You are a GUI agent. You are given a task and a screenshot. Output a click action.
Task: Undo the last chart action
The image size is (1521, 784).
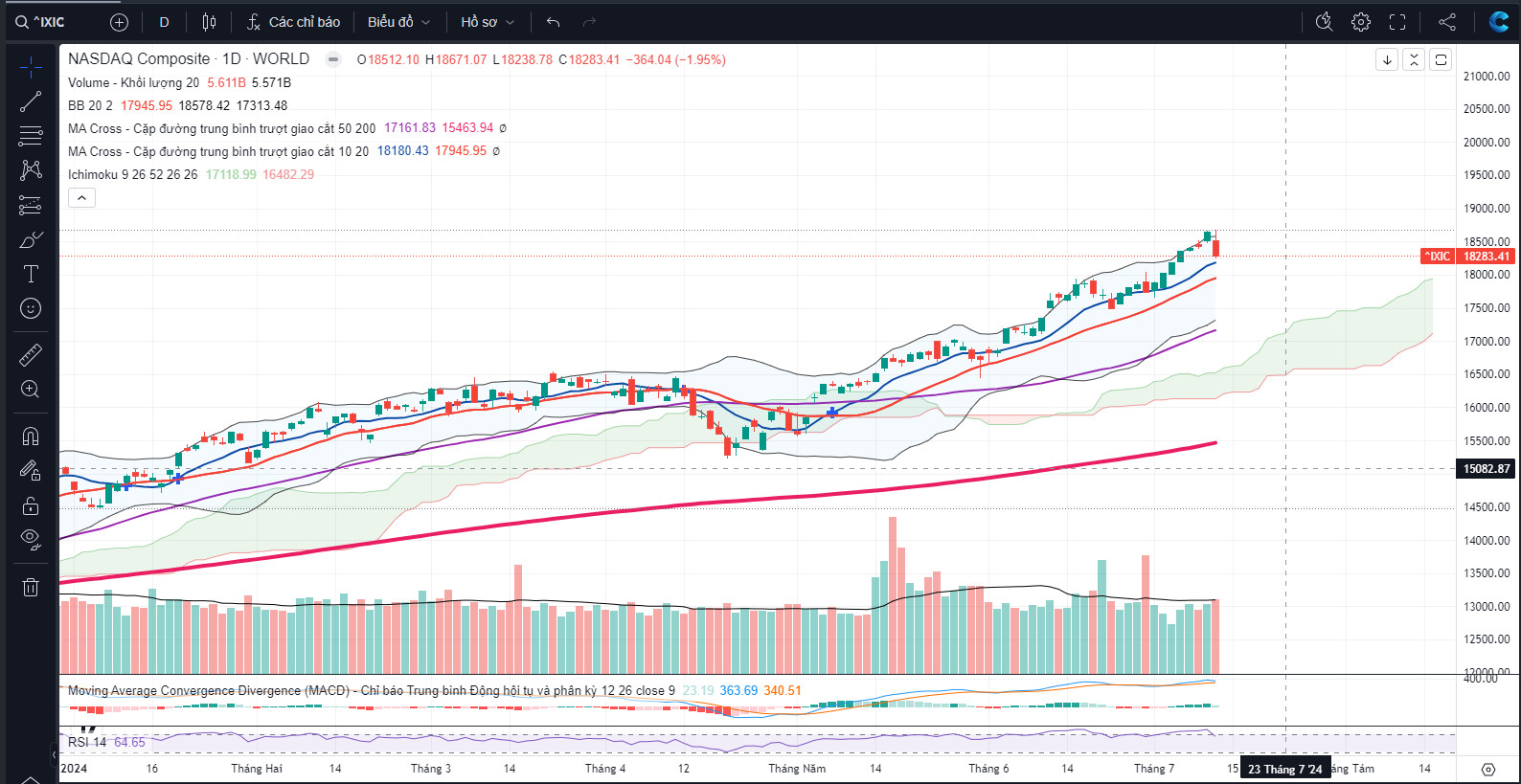click(x=554, y=22)
